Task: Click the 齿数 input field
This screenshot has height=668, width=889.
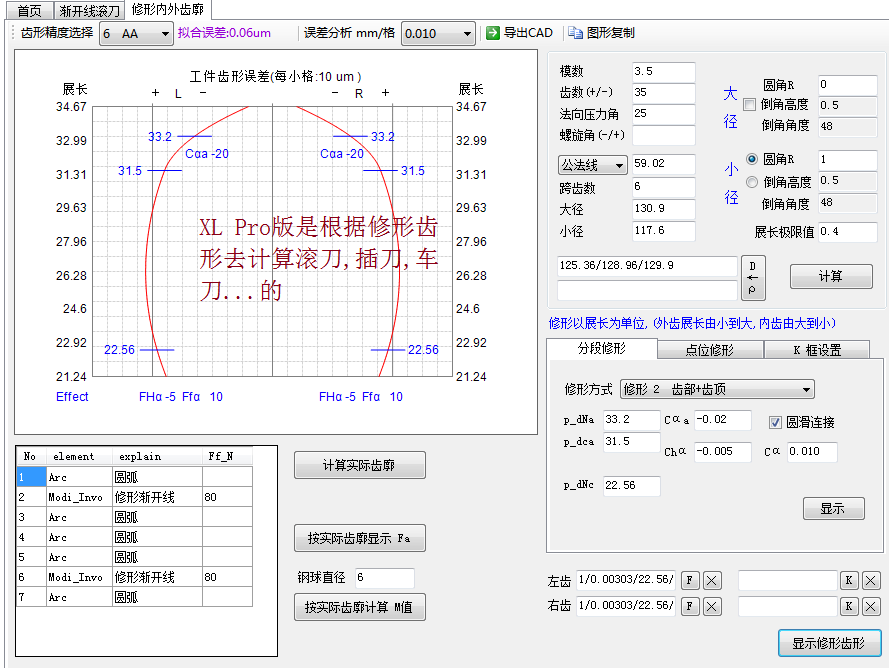Action: click(x=663, y=93)
